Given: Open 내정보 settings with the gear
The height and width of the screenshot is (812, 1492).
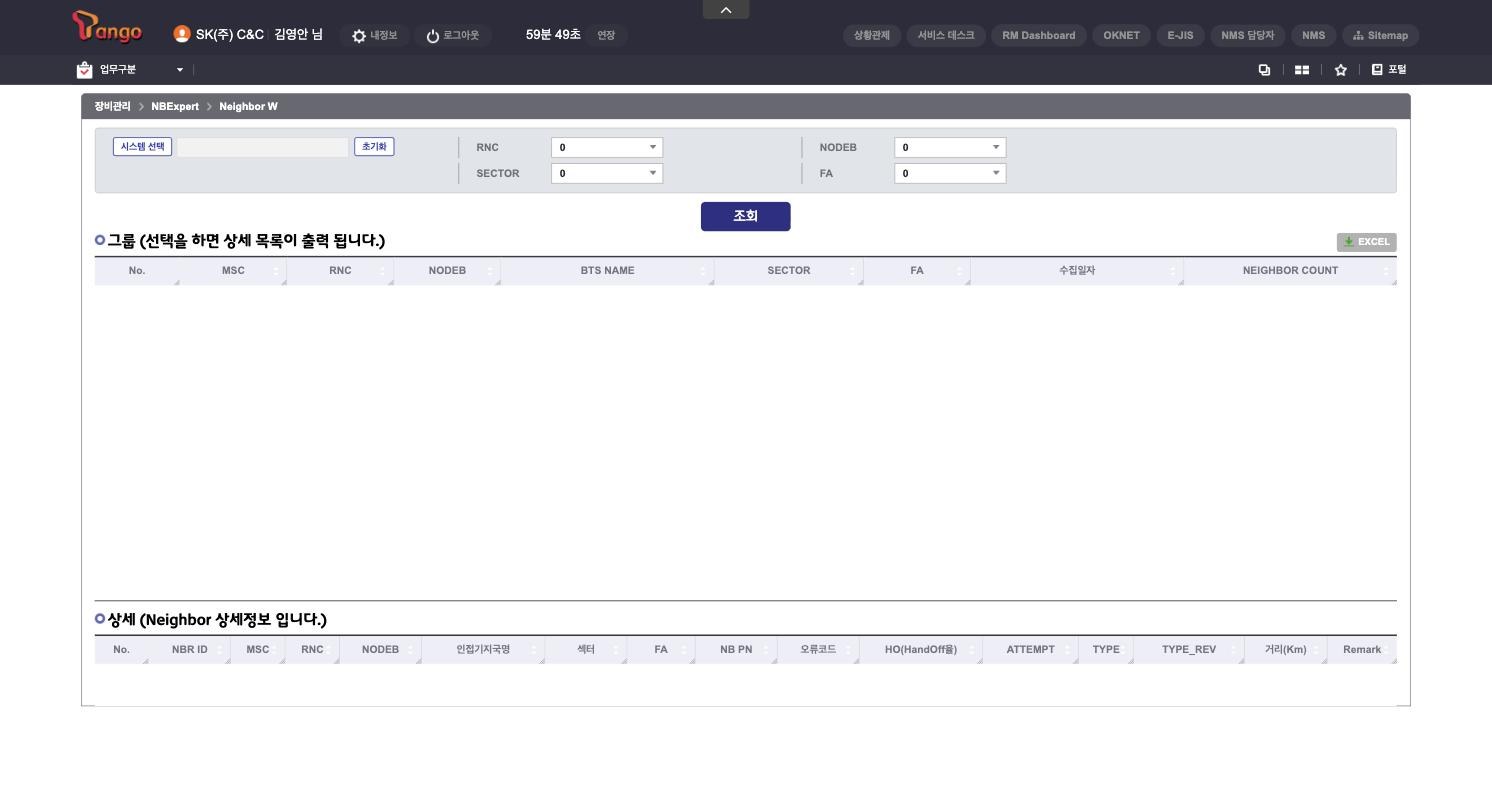Looking at the screenshot, I should pyautogui.click(x=374, y=36).
